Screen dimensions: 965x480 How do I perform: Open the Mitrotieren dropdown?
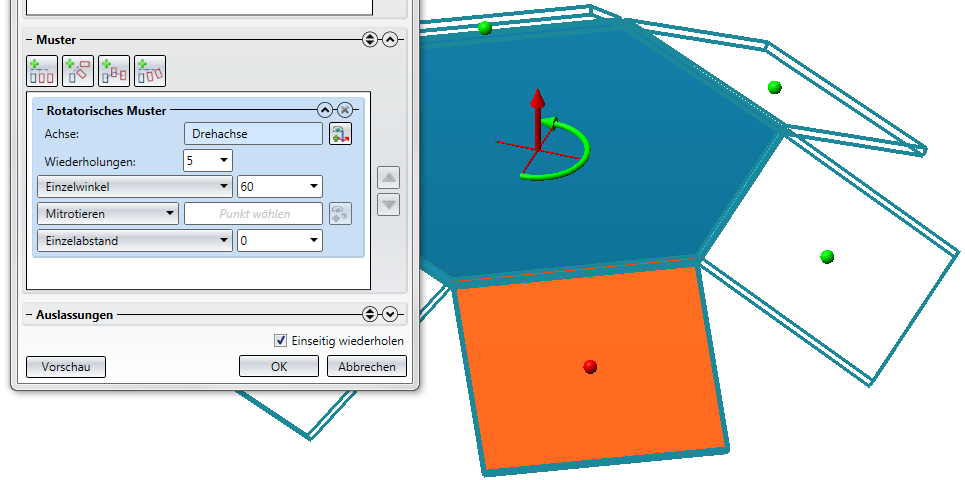tap(108, 214)
